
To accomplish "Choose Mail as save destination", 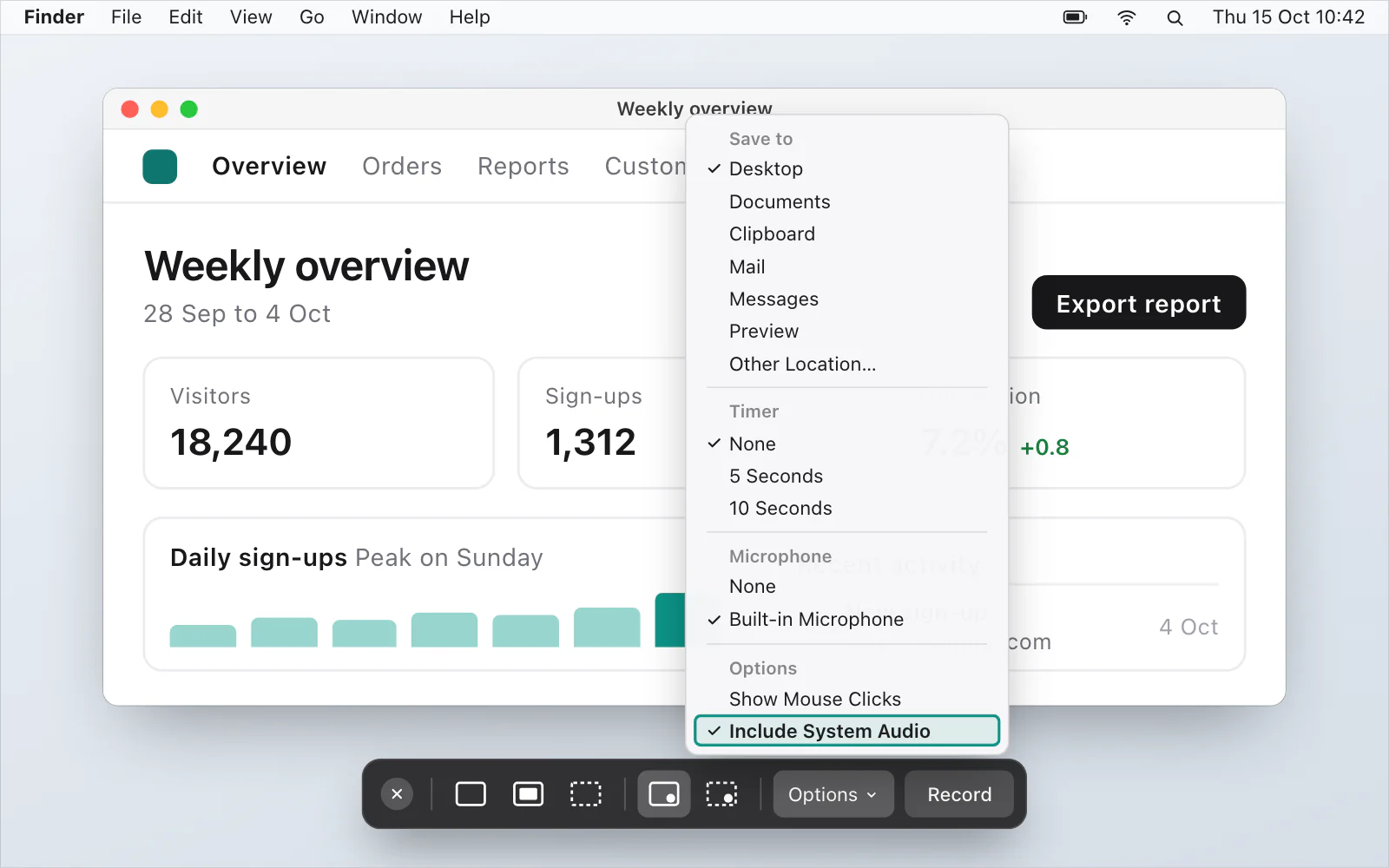I will 846,266.
